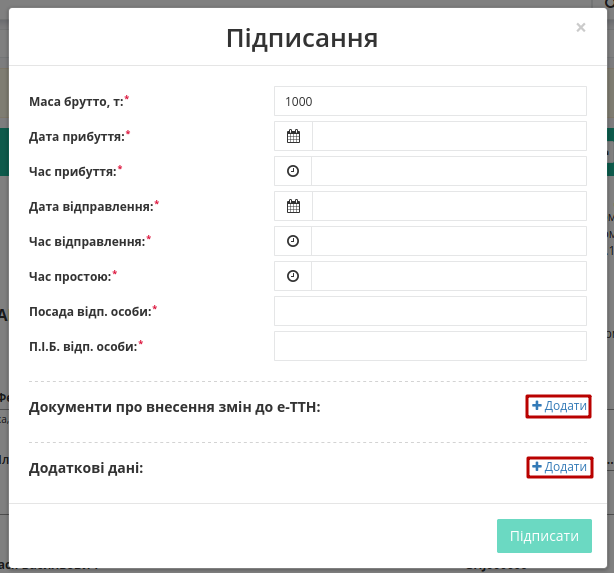Click the Підписати button
The width and height of the screenshot is (614, 573).
(544, 536)
